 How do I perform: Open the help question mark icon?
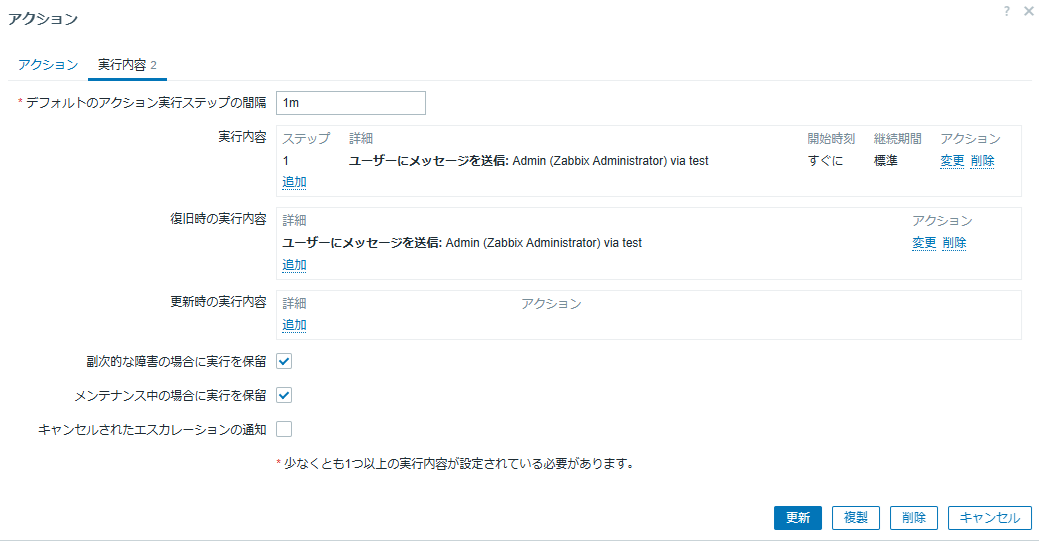[x=1007, y=11]
